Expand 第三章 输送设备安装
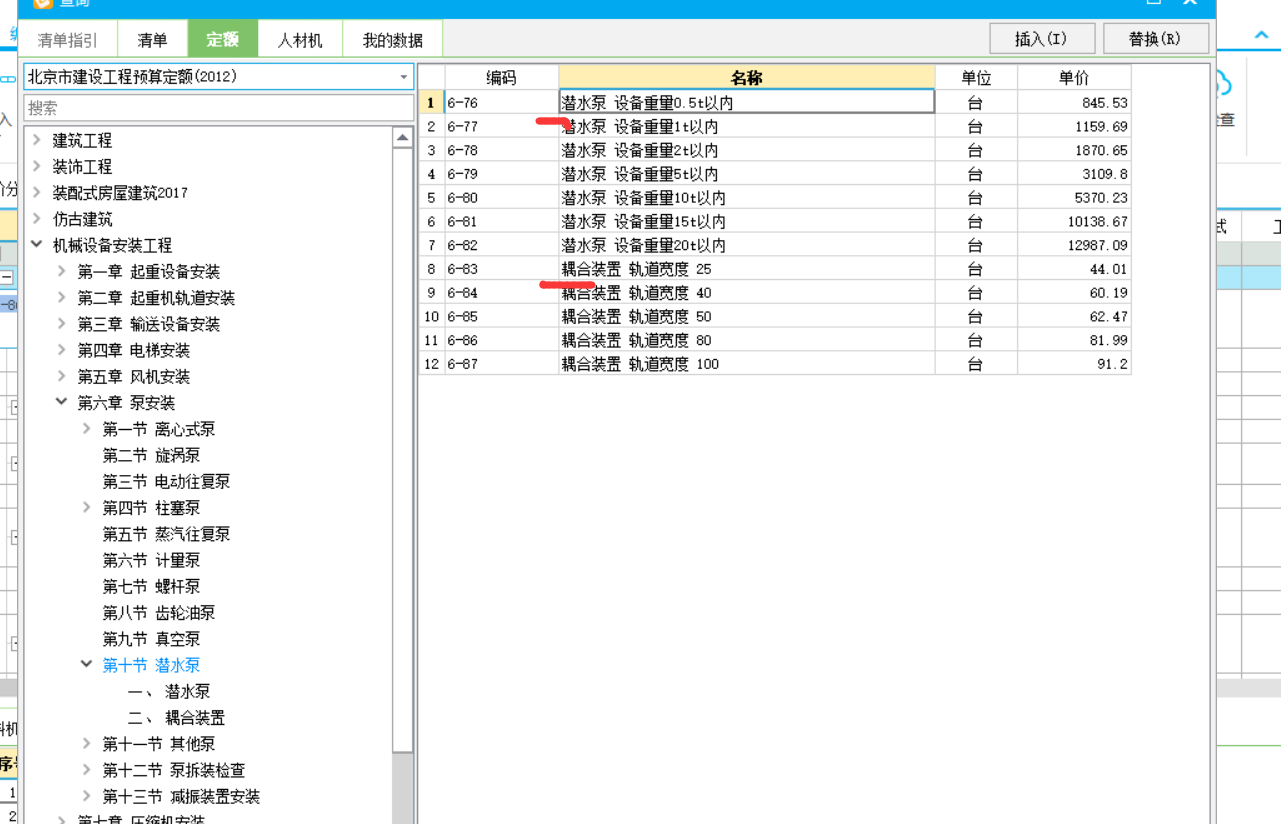This screenshot has width=1281, height=824. pyautogui.click(x=62, y=324)
